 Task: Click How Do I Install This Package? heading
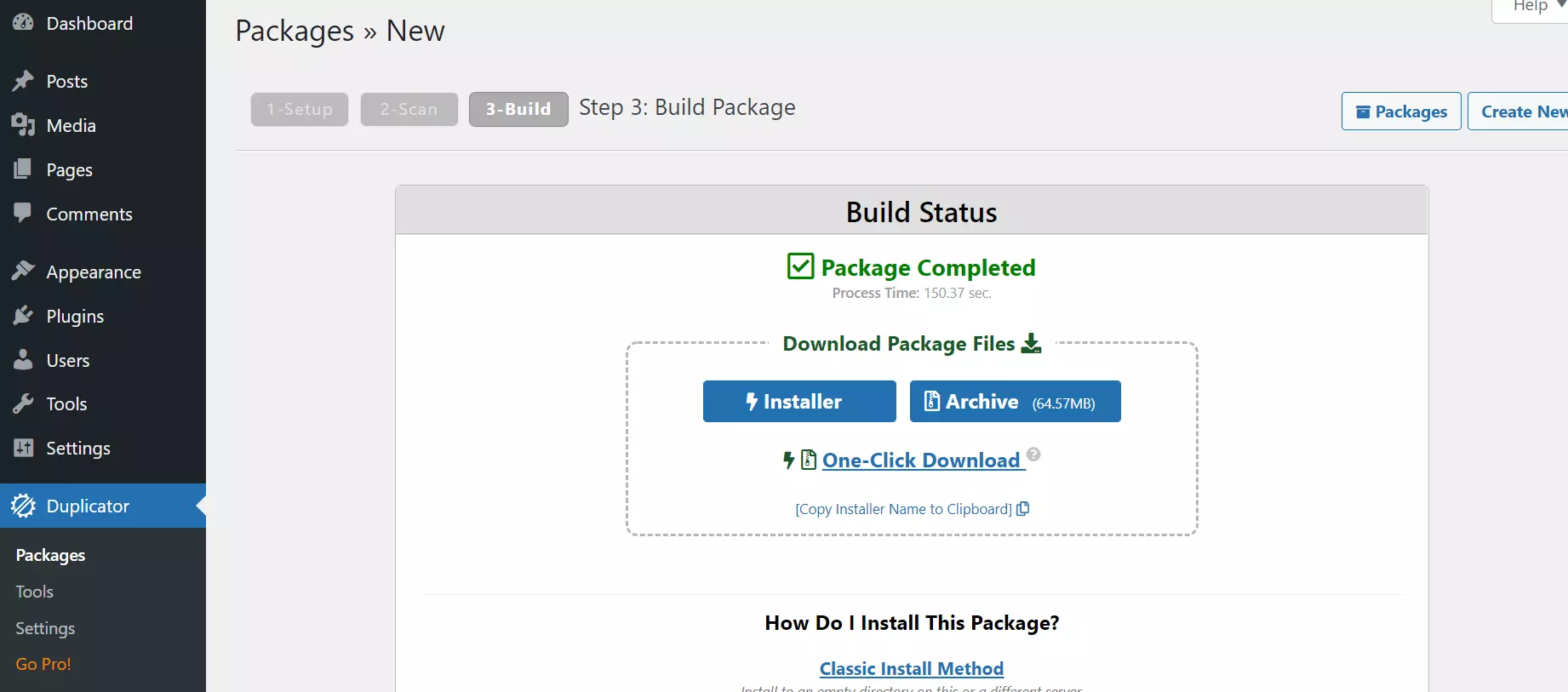coord(912,622)
